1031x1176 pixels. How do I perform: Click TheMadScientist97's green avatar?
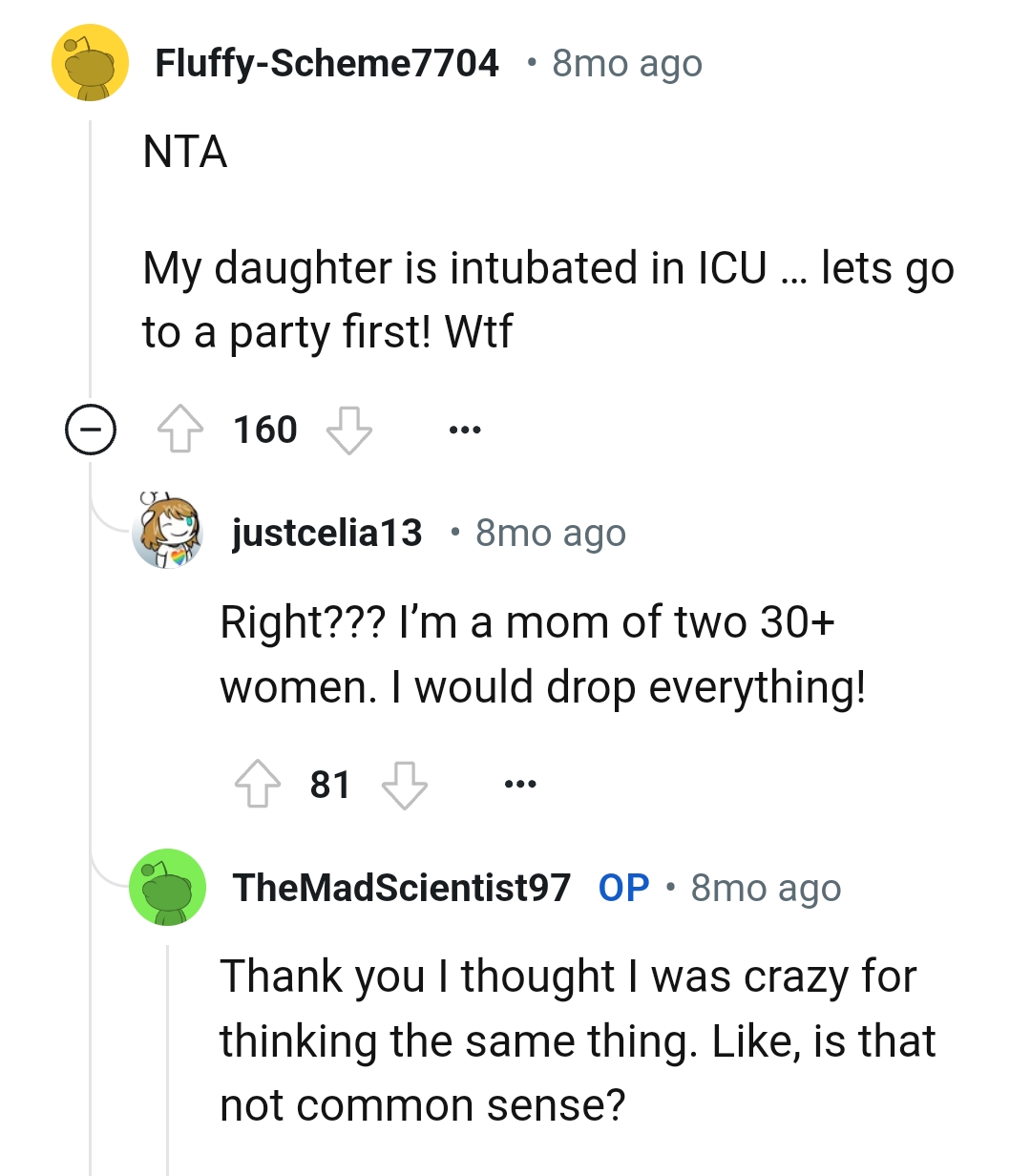click(168, 887)
